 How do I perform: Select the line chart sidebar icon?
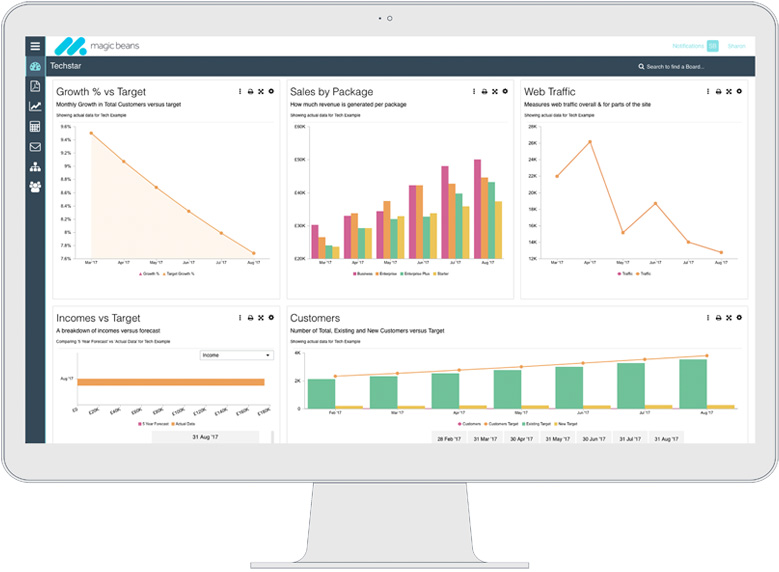tap(35, 107)
